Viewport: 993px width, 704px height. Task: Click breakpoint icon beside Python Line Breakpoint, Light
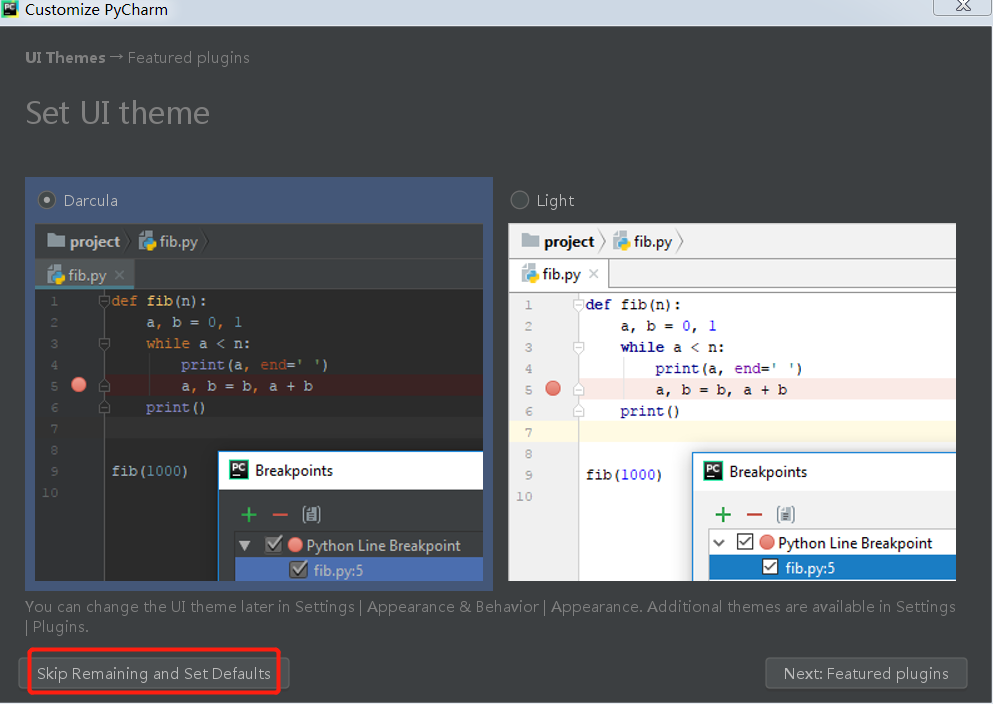coord(767,542)
